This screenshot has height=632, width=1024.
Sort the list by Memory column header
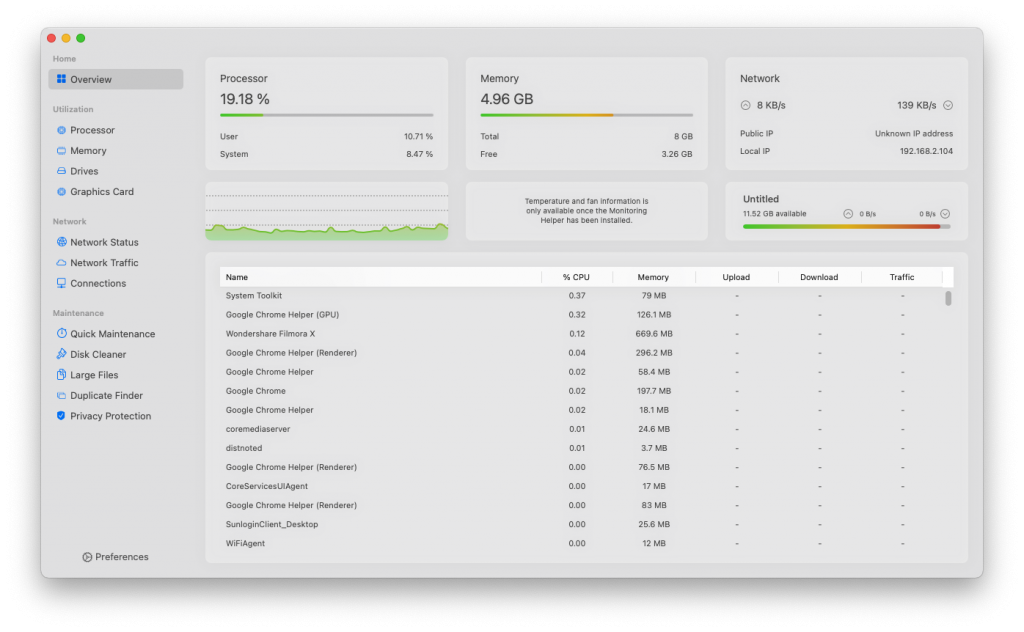click(653, 277)
